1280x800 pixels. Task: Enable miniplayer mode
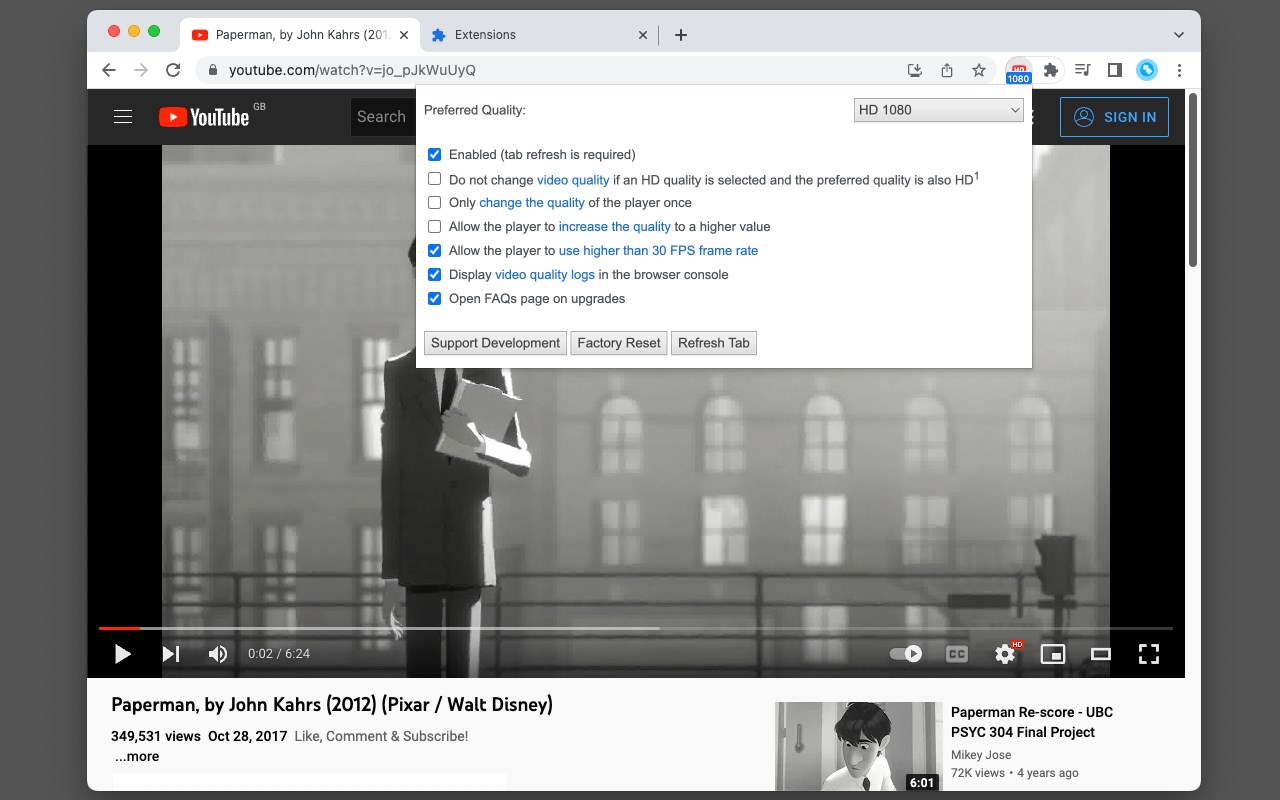(x=1053, y=654)
